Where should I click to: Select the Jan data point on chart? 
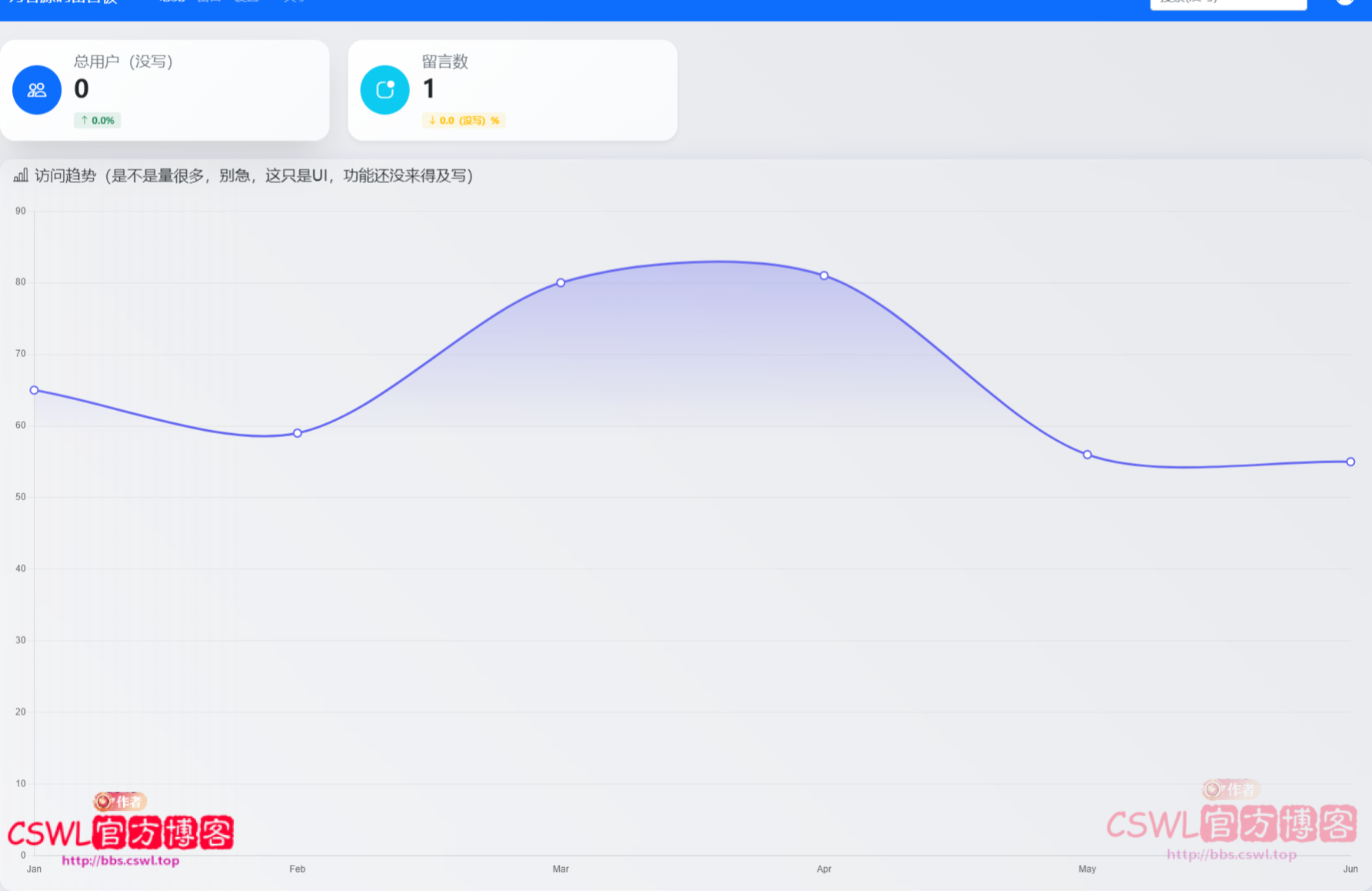click(34, 390)
